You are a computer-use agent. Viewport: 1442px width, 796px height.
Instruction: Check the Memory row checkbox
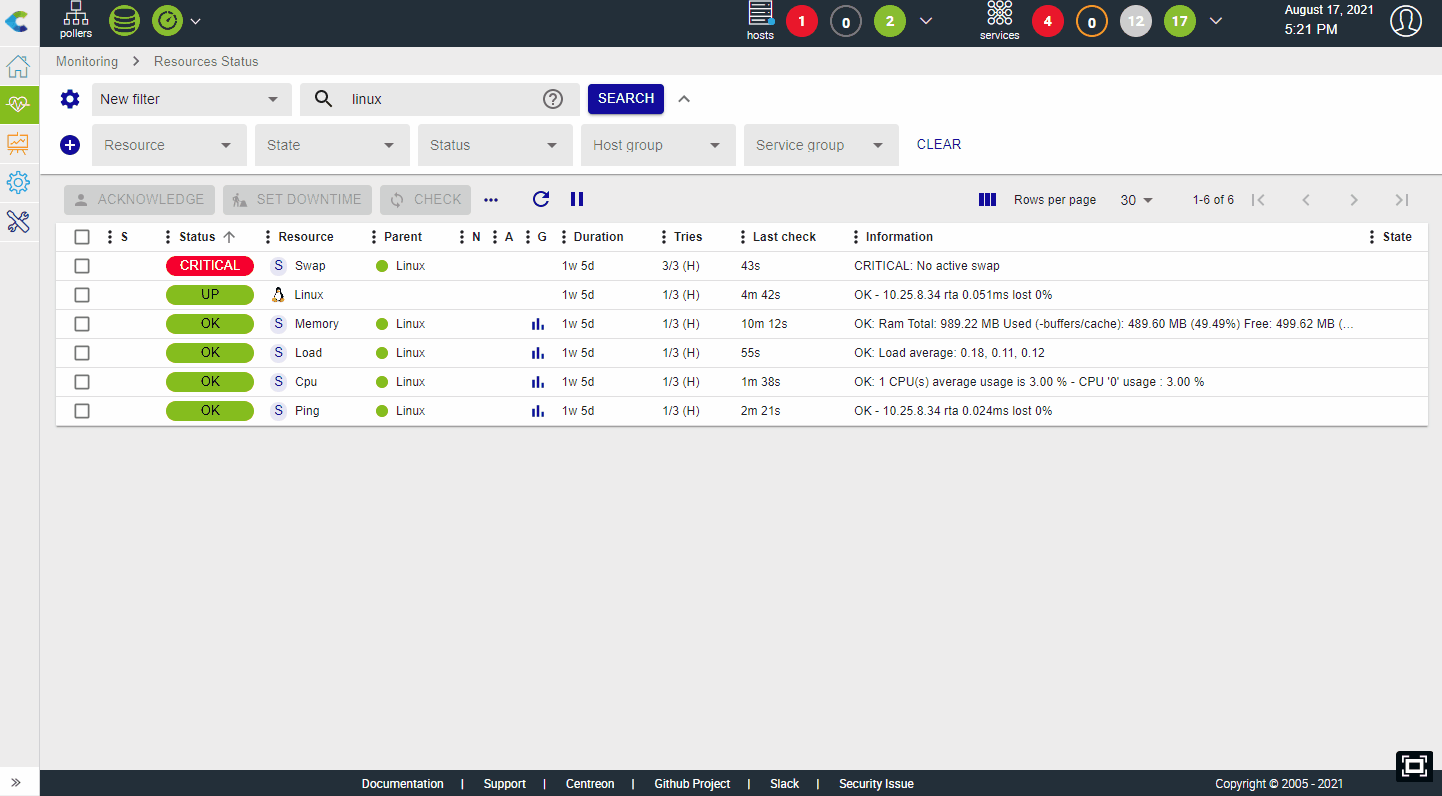pos(82,324)
